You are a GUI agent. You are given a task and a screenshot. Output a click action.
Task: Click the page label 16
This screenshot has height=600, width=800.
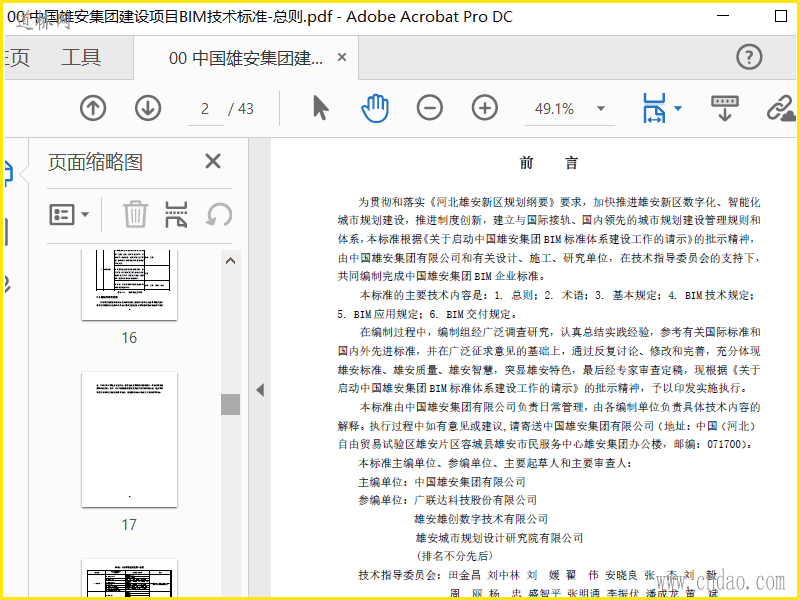tap(129, 338)
